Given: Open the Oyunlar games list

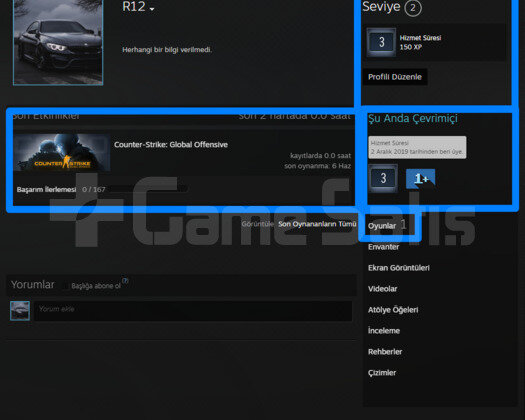Looking at the screenshot, I should point(382,226).
